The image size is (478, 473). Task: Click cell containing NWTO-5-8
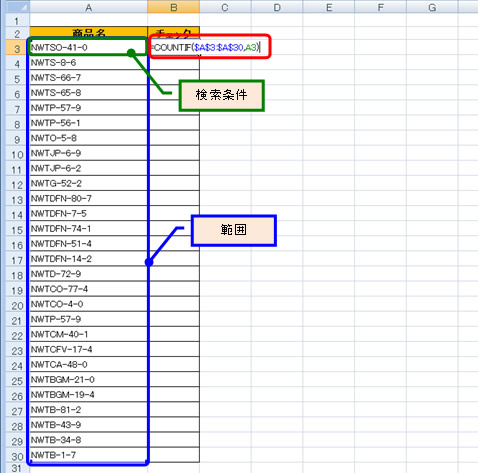tap(88, 138)
